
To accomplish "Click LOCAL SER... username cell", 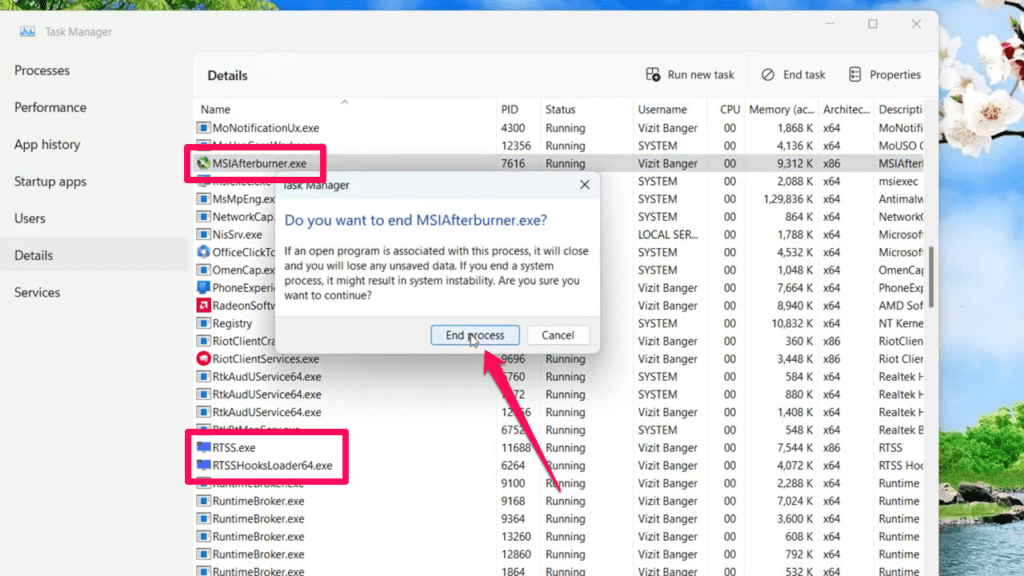I will point(667,234).
